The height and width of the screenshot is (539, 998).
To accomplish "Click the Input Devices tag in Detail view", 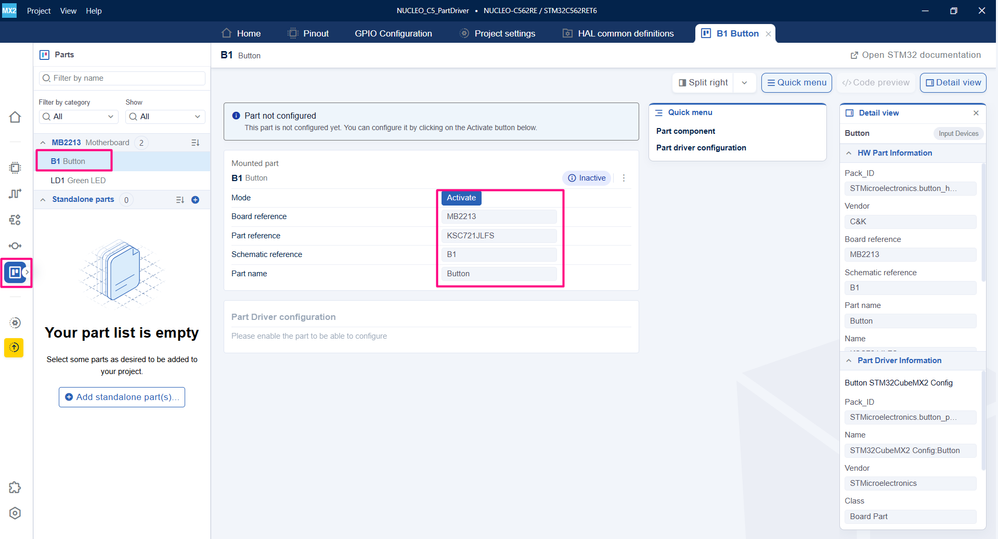I will pos(958,134).
